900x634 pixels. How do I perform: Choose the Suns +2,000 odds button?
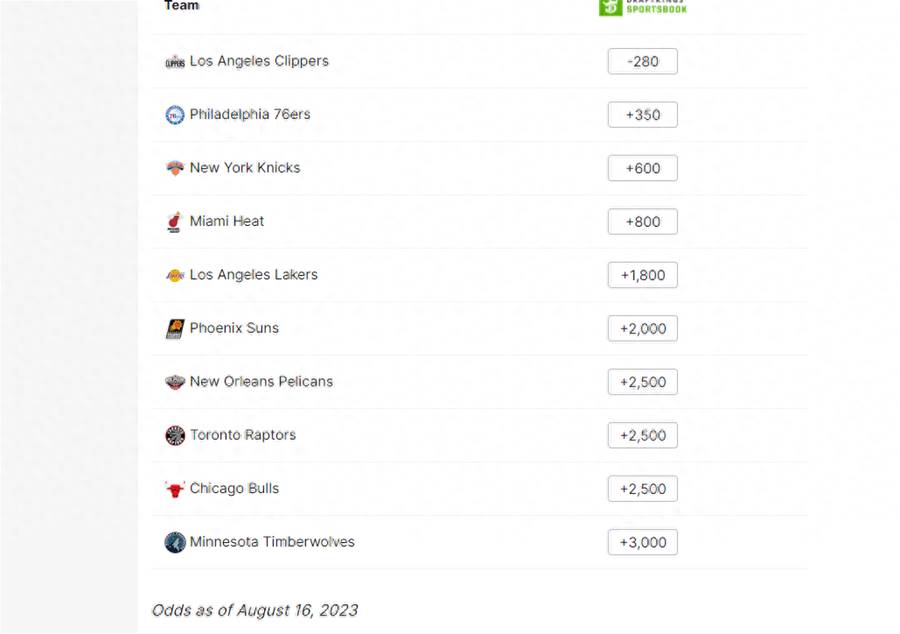[643, 328]
